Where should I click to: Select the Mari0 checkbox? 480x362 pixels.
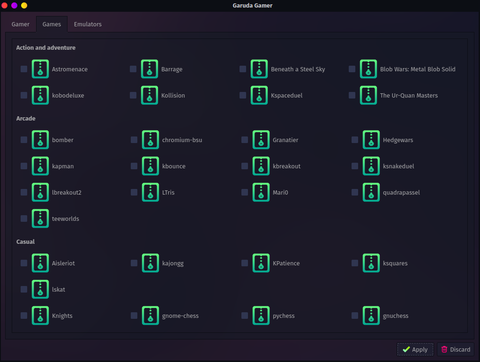click(x=245, y=192)
